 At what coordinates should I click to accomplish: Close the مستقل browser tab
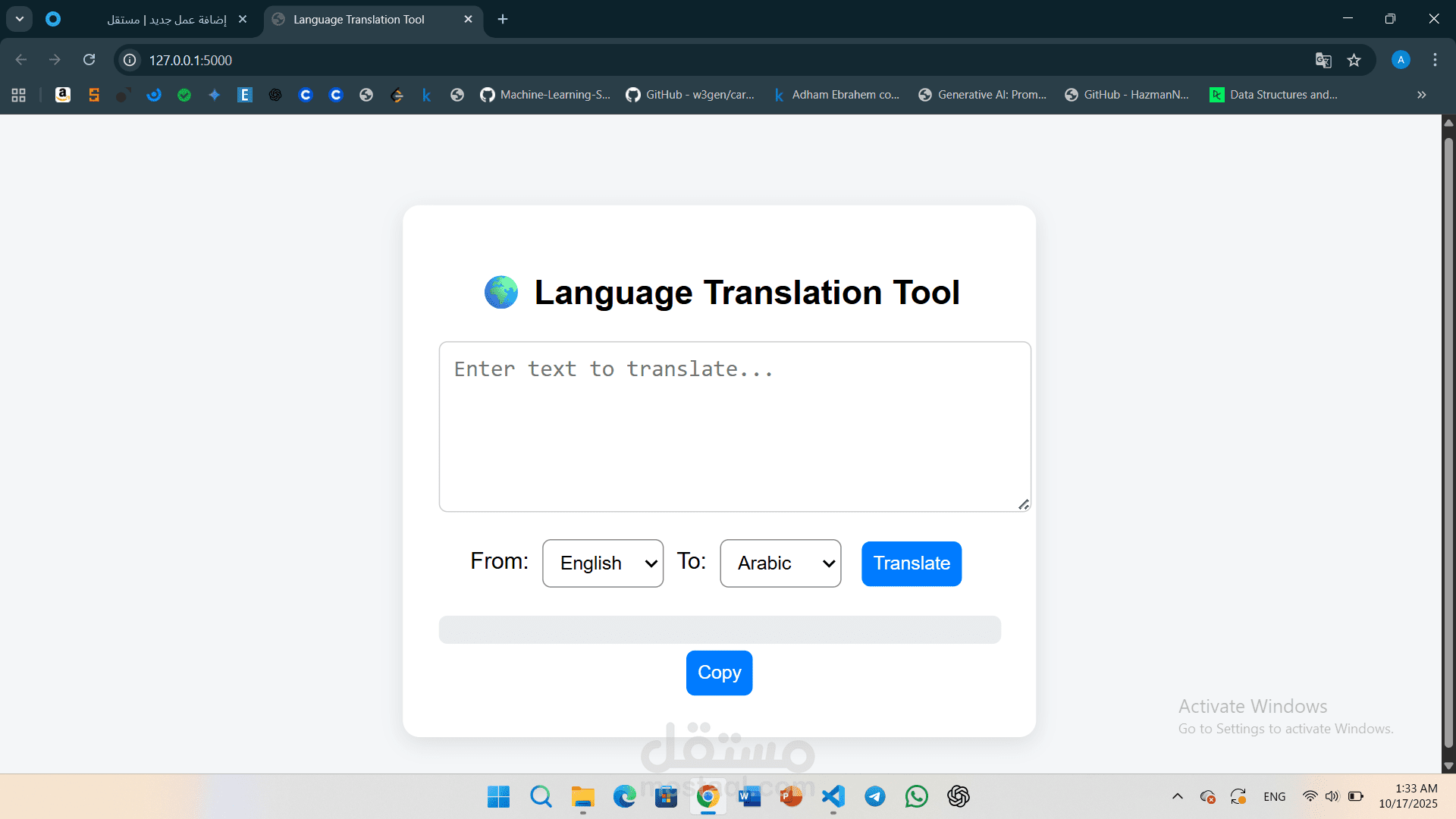point(243,19)
